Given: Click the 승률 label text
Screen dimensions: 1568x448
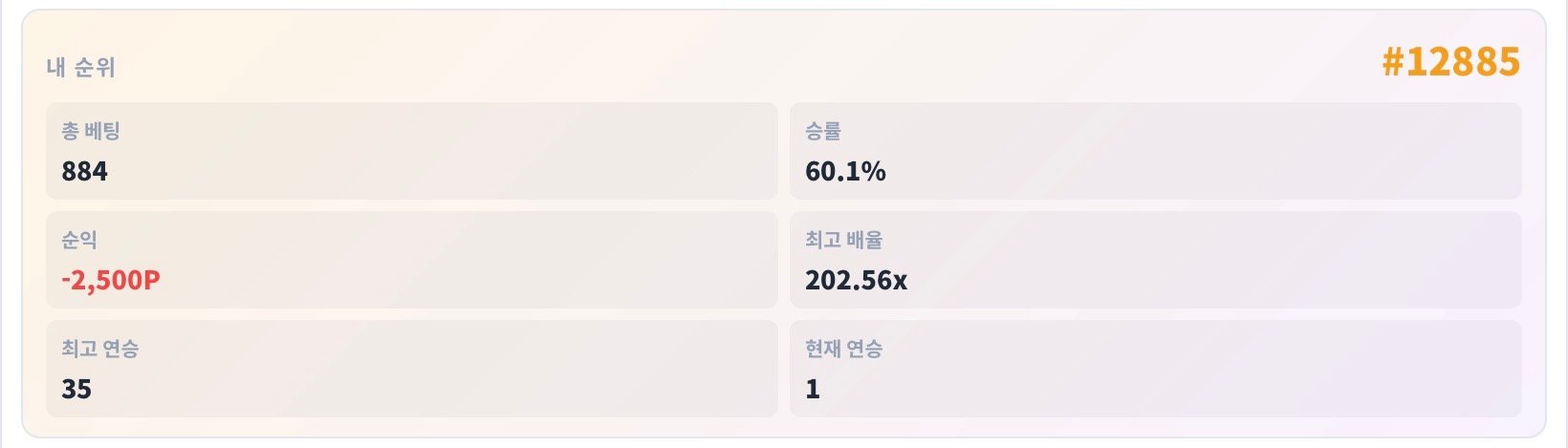Looking at the screenshot, I should 822,132.
